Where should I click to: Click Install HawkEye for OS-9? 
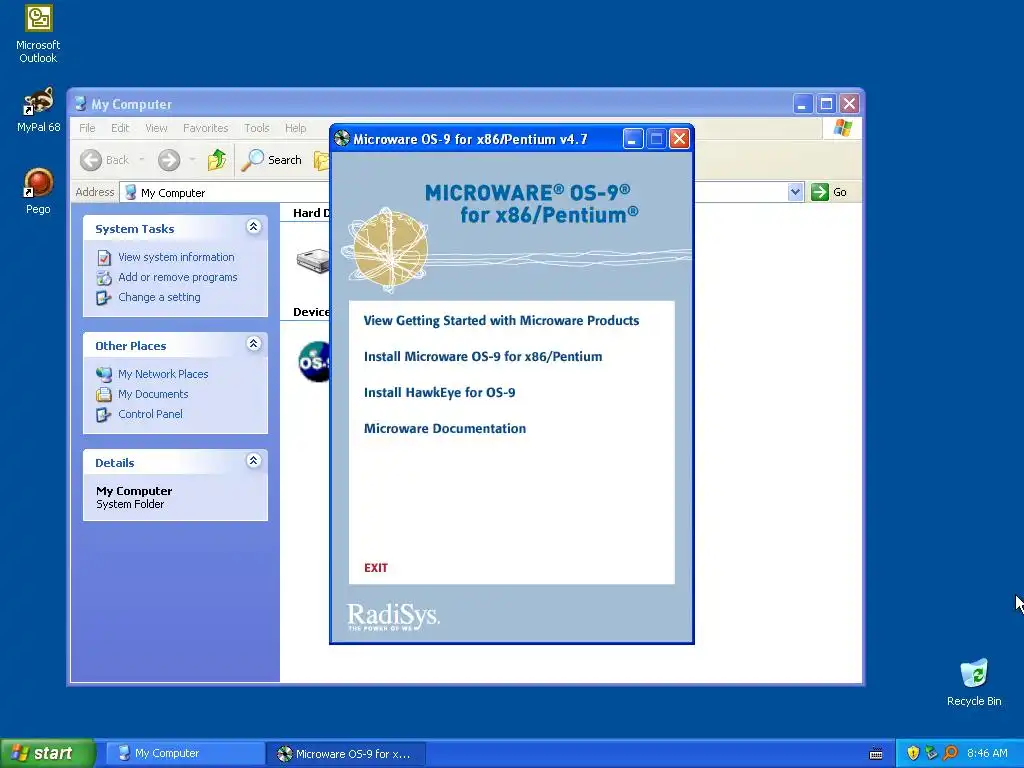coord(440,392)
